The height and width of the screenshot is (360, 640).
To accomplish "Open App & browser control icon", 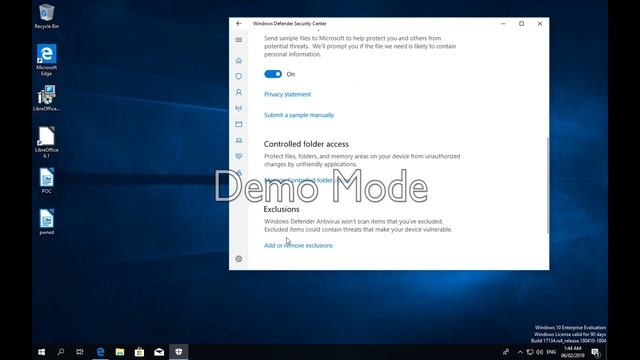I will (x=239, y=124).
